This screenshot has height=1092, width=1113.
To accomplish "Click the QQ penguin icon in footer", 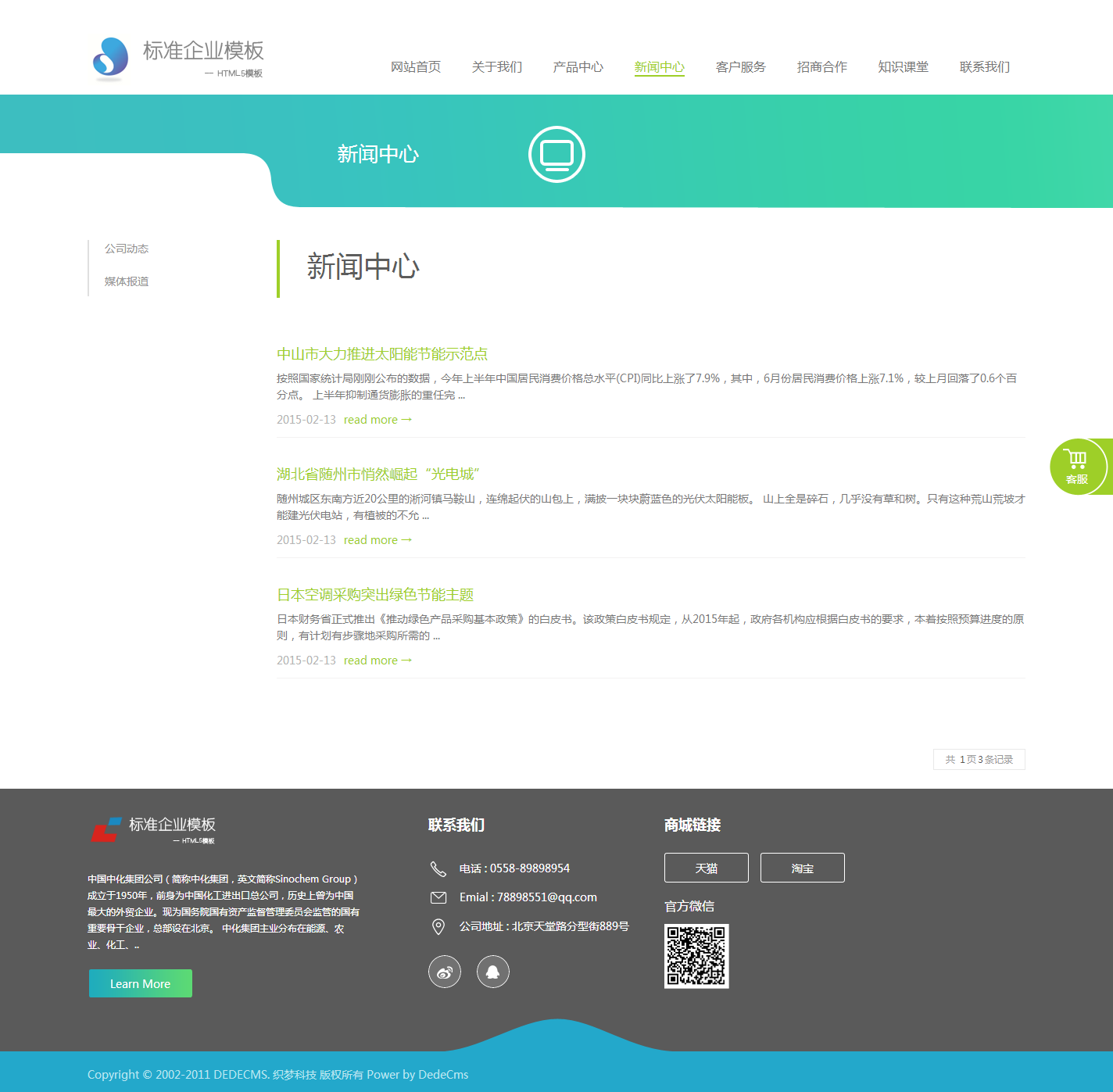I will (493, 972).
